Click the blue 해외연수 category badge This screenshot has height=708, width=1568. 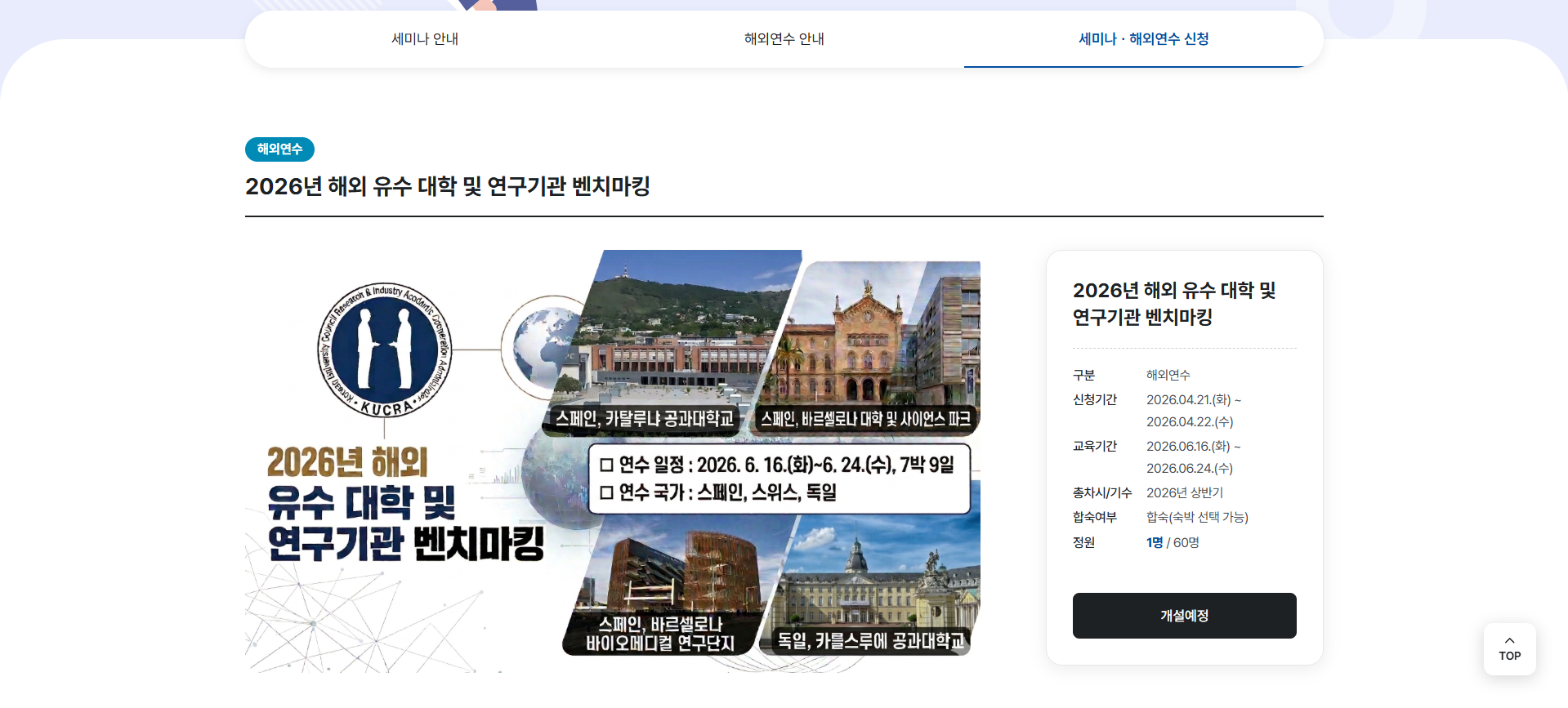click(x=279, y=149)
